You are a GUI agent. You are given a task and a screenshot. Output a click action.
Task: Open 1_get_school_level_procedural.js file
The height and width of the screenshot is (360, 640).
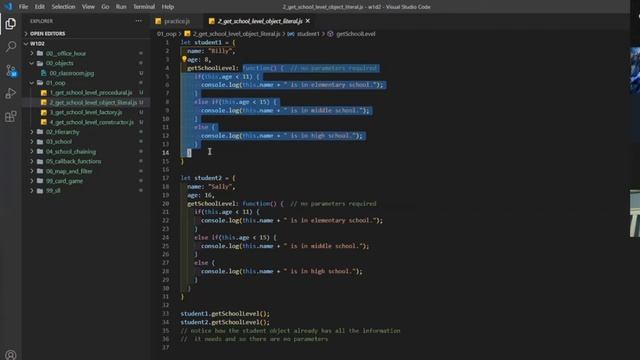[86, 93]
